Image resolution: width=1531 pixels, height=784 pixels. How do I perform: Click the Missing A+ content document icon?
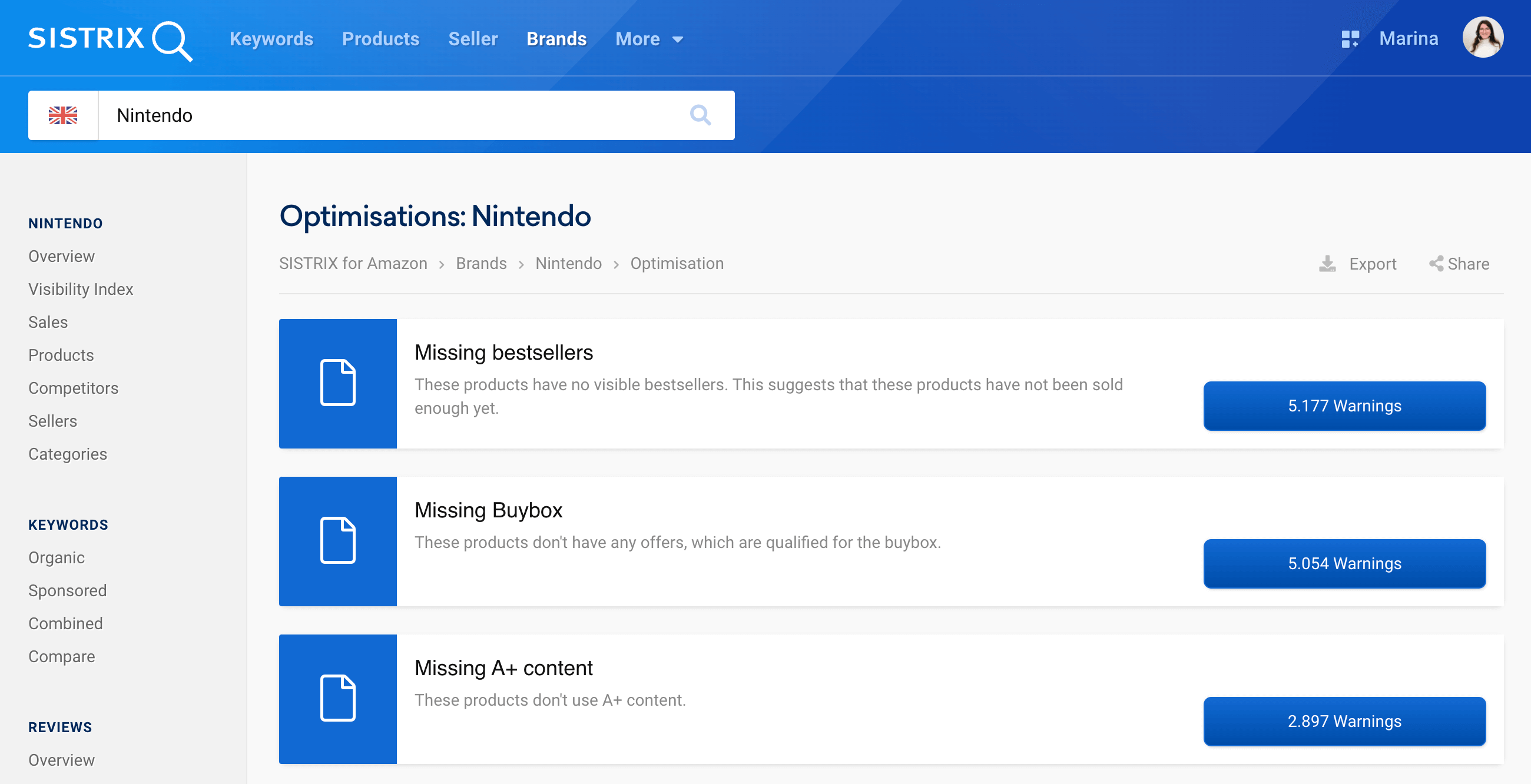click(337, 699)
